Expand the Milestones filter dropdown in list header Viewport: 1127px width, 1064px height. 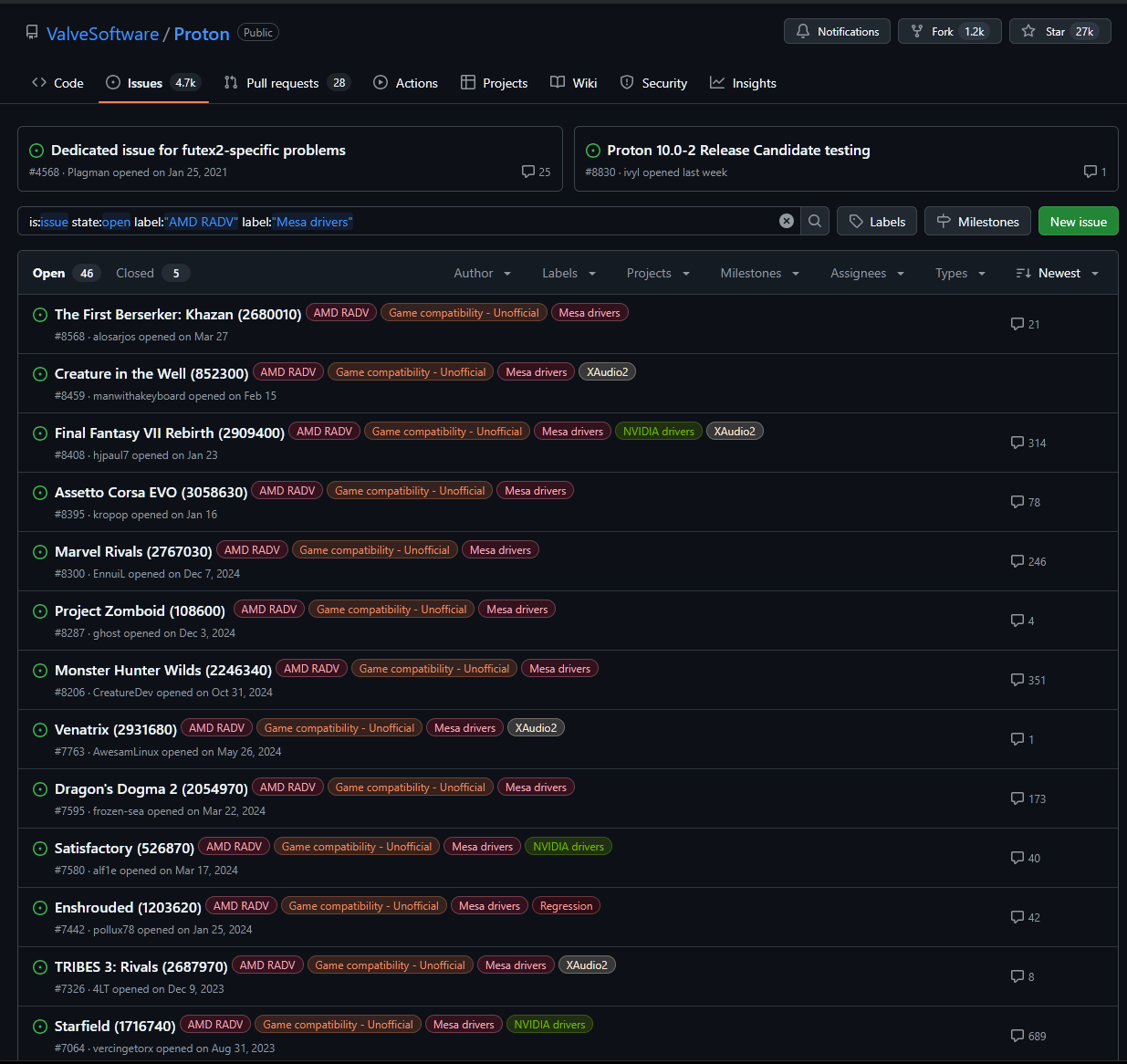(760, 273)
